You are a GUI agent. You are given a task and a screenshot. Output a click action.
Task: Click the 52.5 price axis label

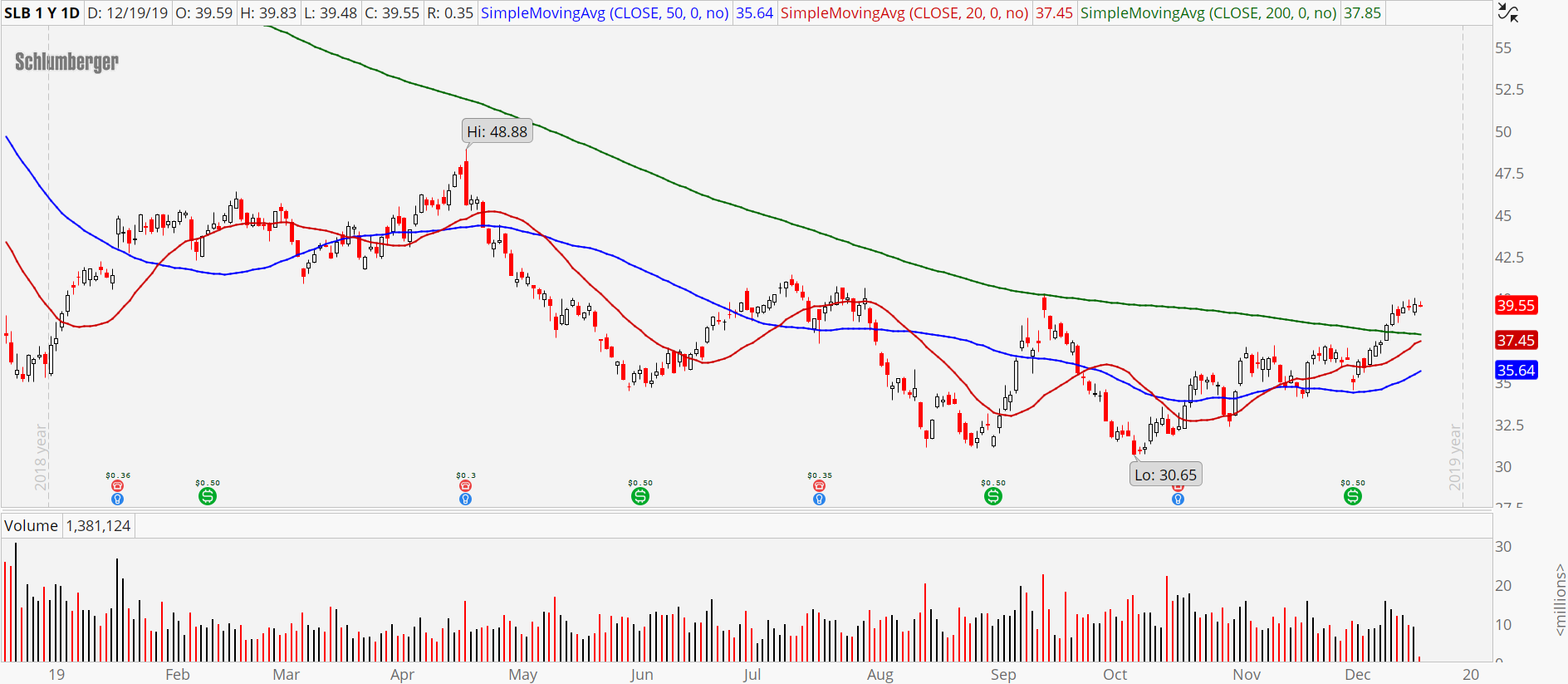(x=1509, y=90)
